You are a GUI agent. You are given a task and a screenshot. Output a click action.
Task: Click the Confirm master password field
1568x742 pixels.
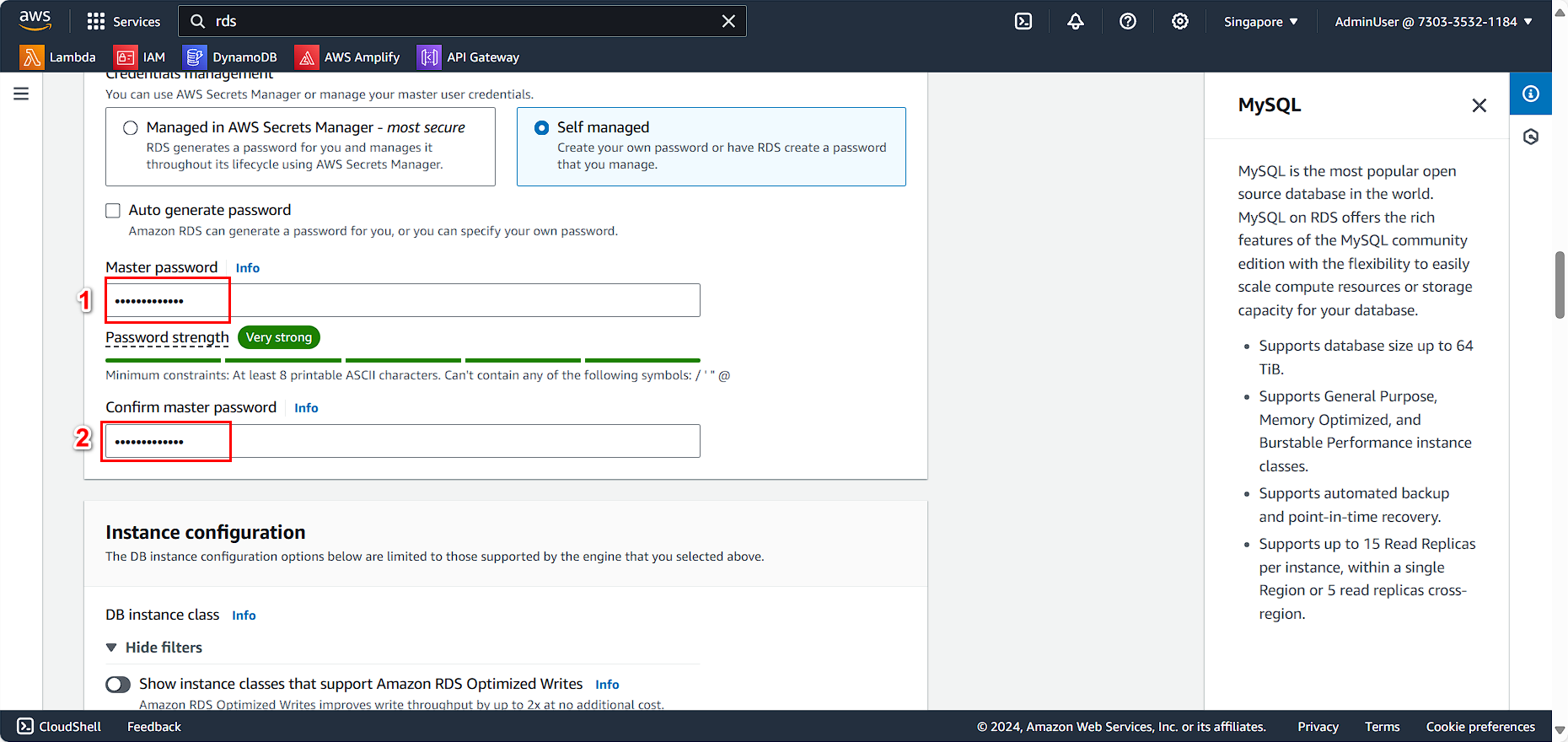pyautogui.click(x=403, y=441)
